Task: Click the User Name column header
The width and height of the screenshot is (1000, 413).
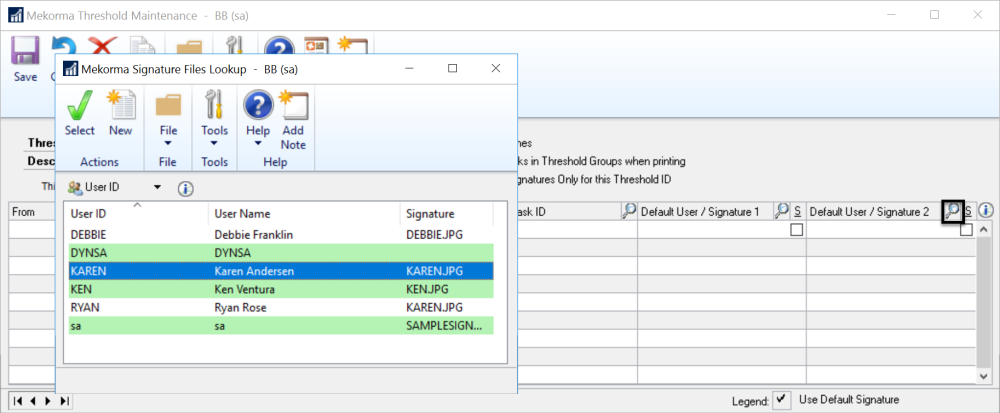Action: [304, 214]
